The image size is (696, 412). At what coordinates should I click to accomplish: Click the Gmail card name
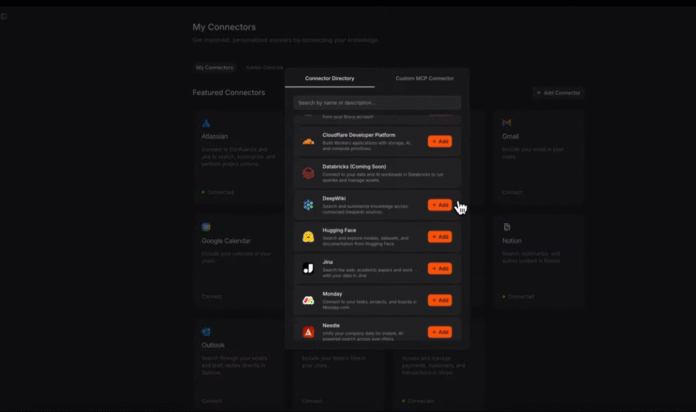[x=510, y=136]
